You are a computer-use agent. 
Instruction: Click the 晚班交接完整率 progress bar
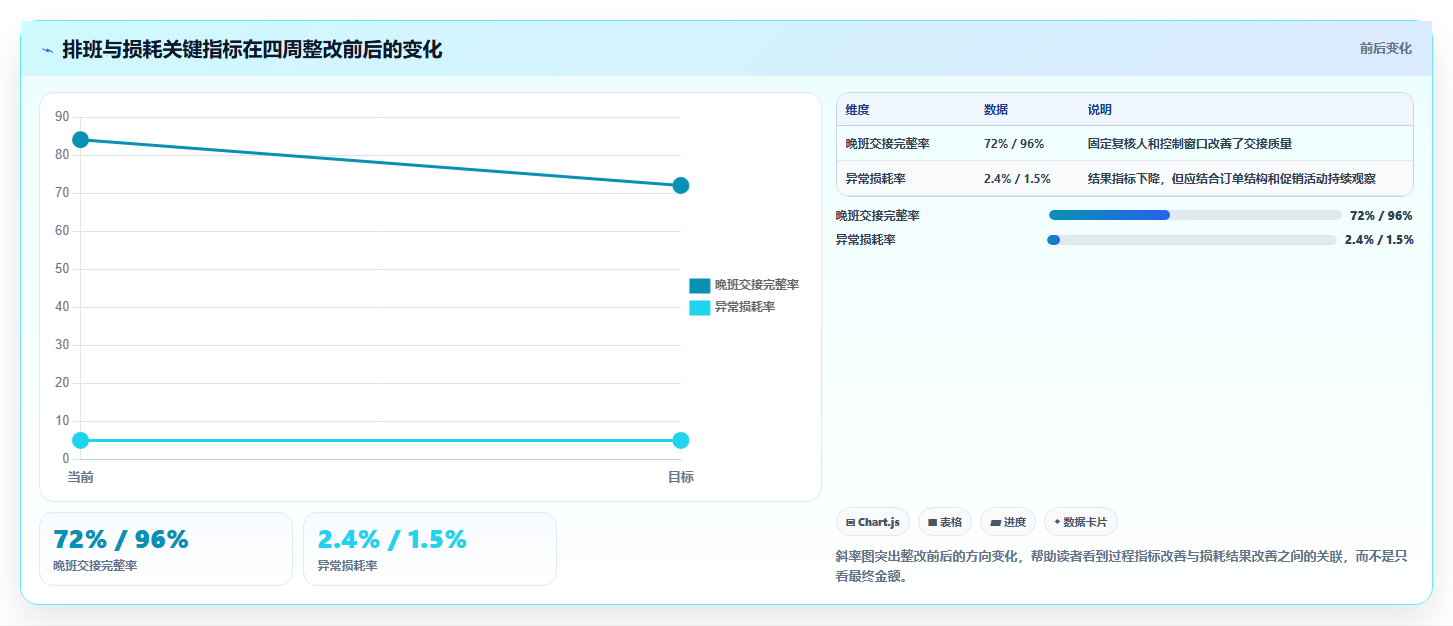1195,215
